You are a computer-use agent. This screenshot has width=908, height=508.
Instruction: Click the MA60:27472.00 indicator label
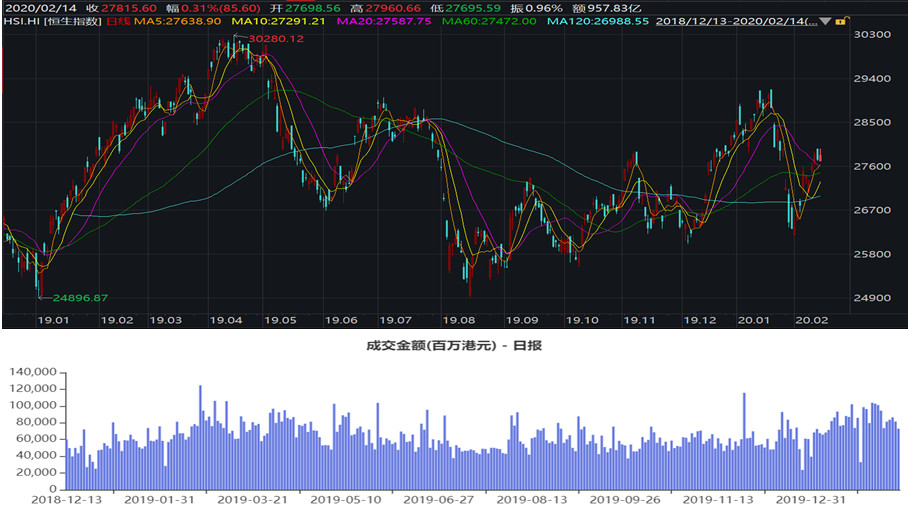489,21
